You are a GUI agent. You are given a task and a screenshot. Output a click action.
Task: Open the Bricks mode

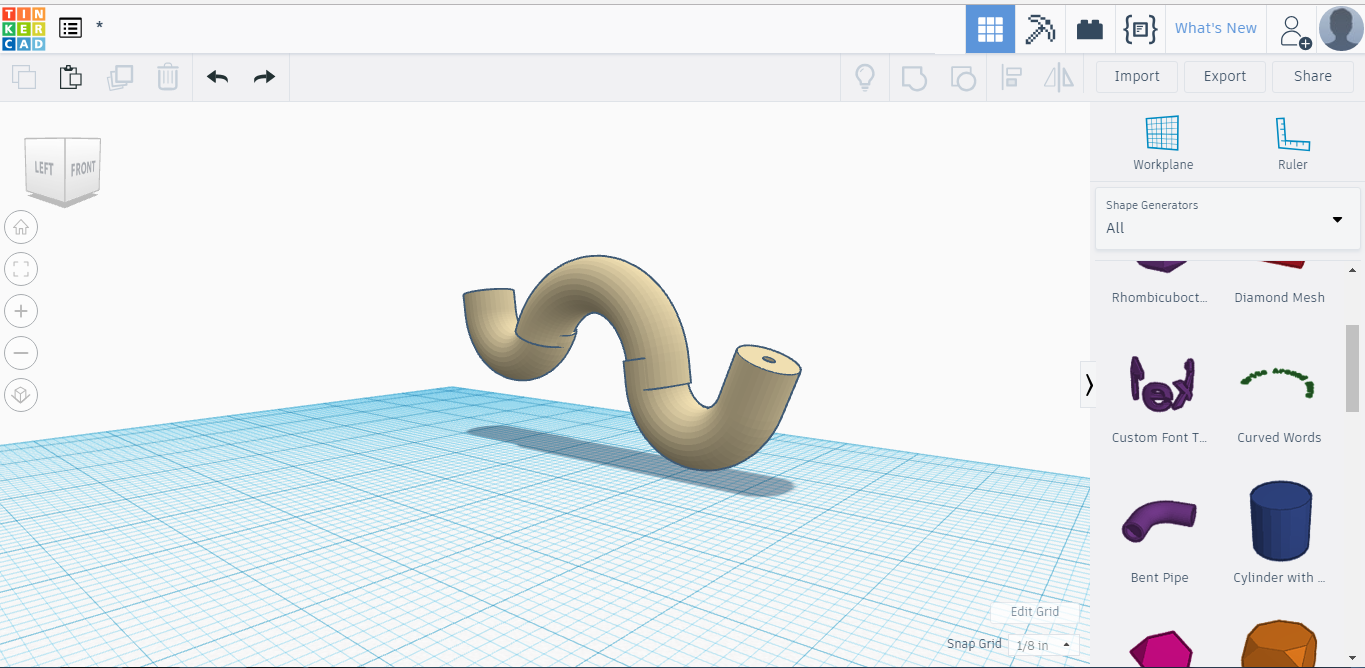(1090, 29)
